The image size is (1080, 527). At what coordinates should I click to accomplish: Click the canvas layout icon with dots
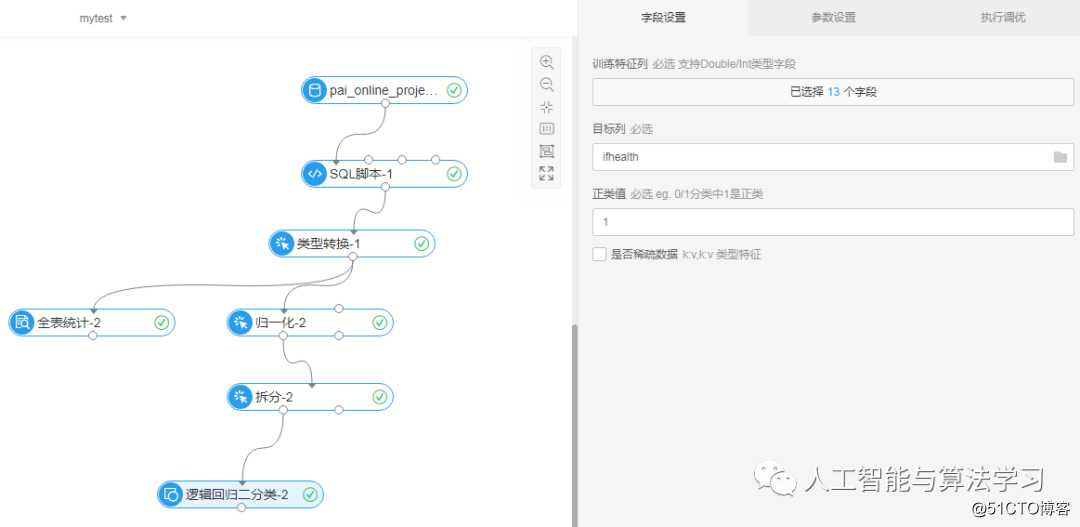tap(546, 129)
